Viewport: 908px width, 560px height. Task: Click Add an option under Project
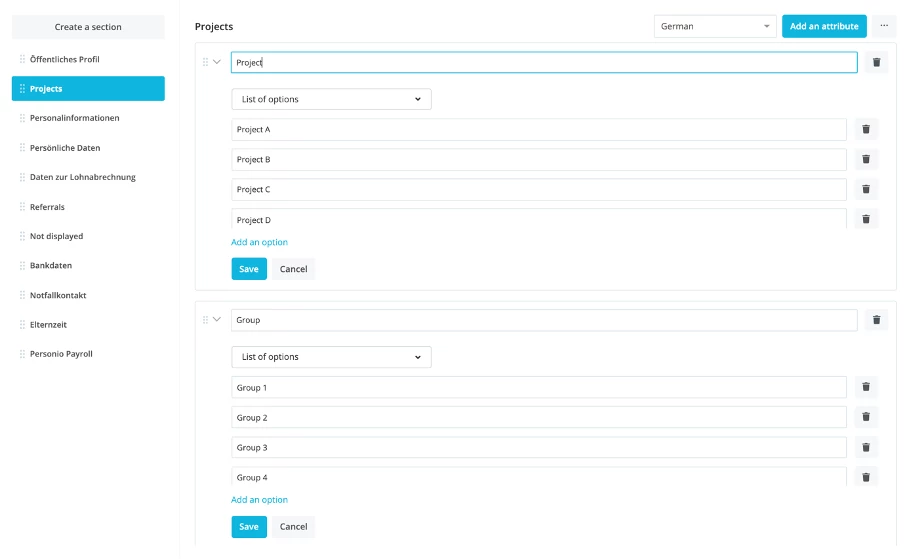(x=259, y=242)
